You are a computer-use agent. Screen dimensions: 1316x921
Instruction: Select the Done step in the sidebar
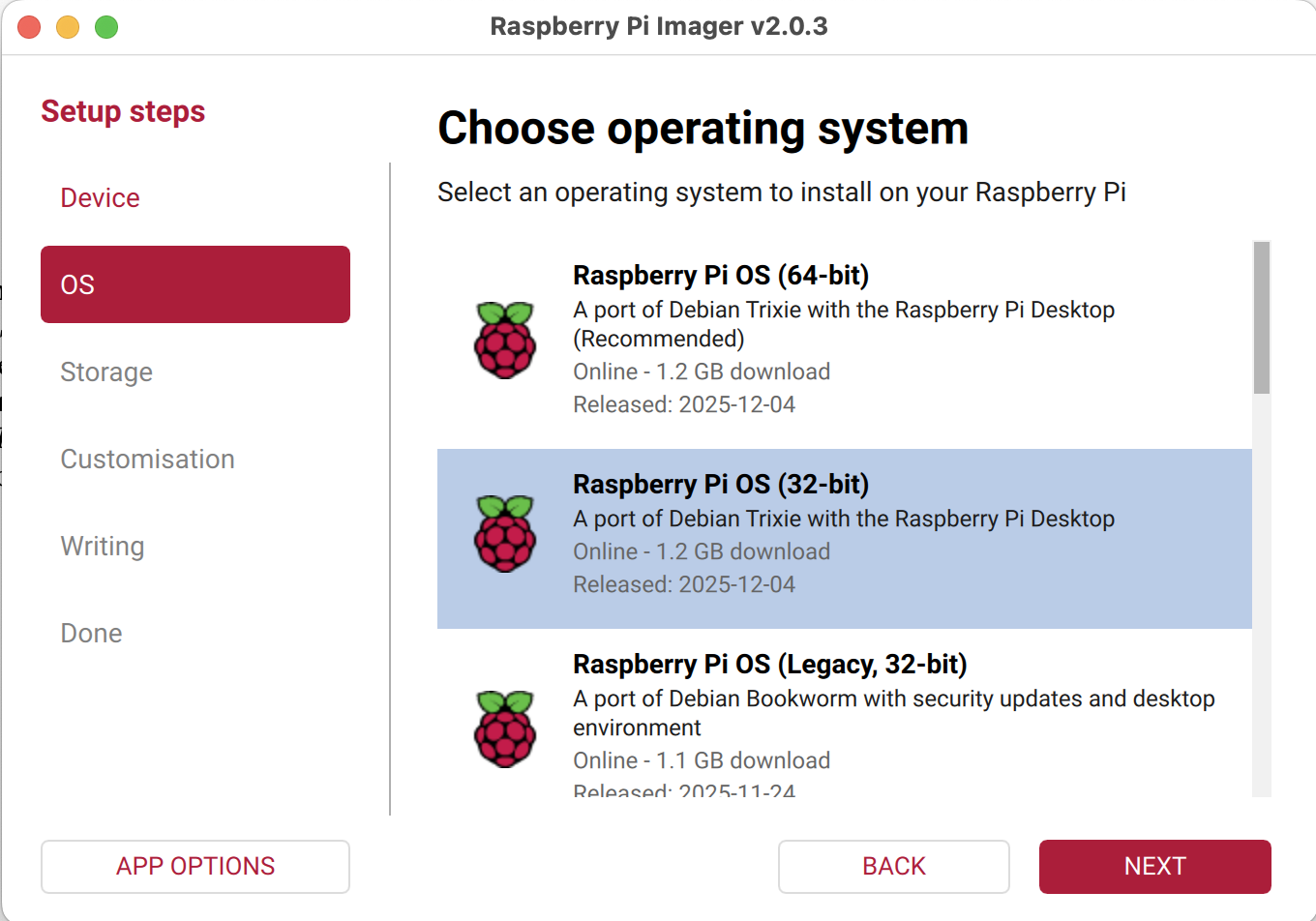91,634
